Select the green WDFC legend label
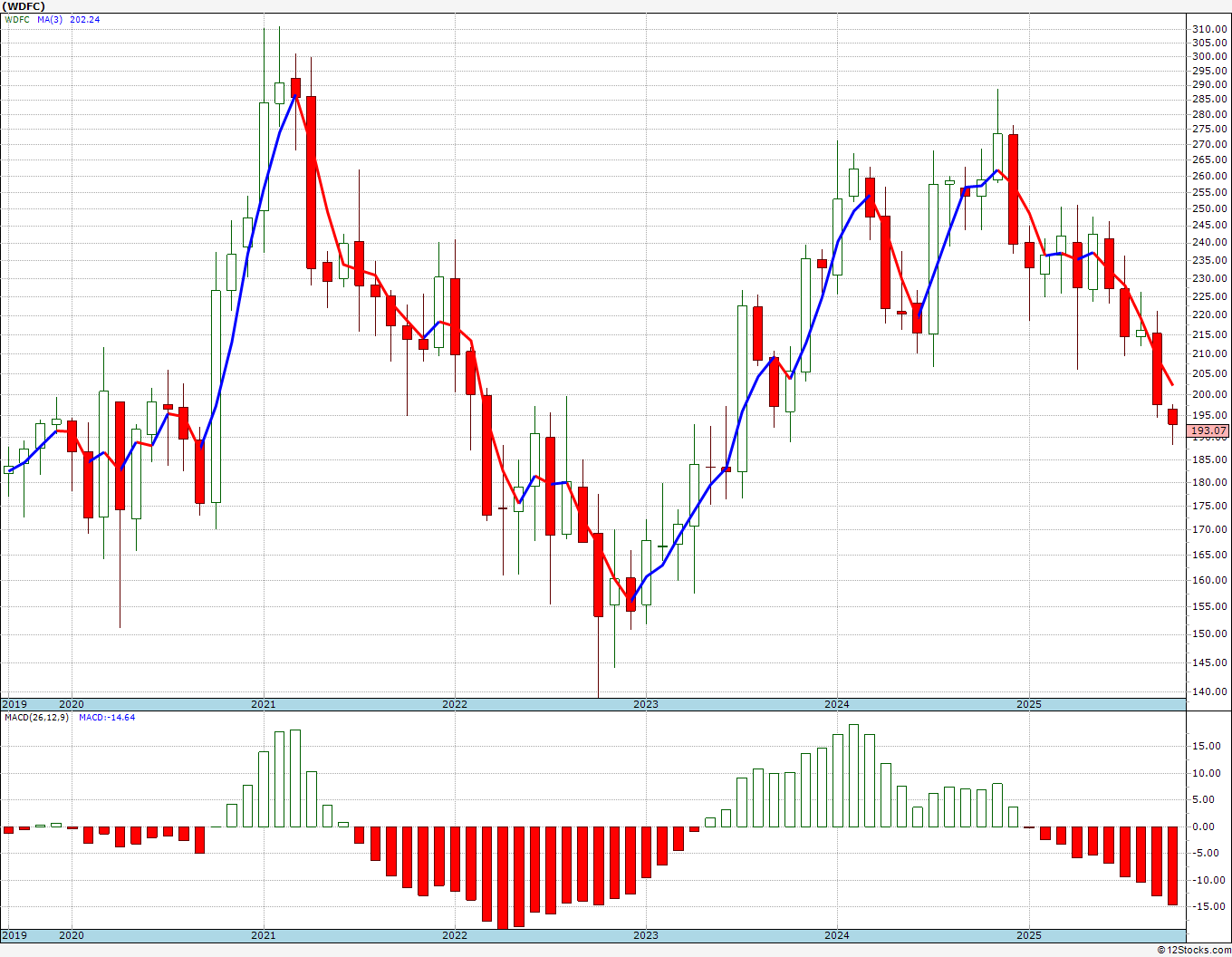The image size is (1232, 957). click(17, 19)
